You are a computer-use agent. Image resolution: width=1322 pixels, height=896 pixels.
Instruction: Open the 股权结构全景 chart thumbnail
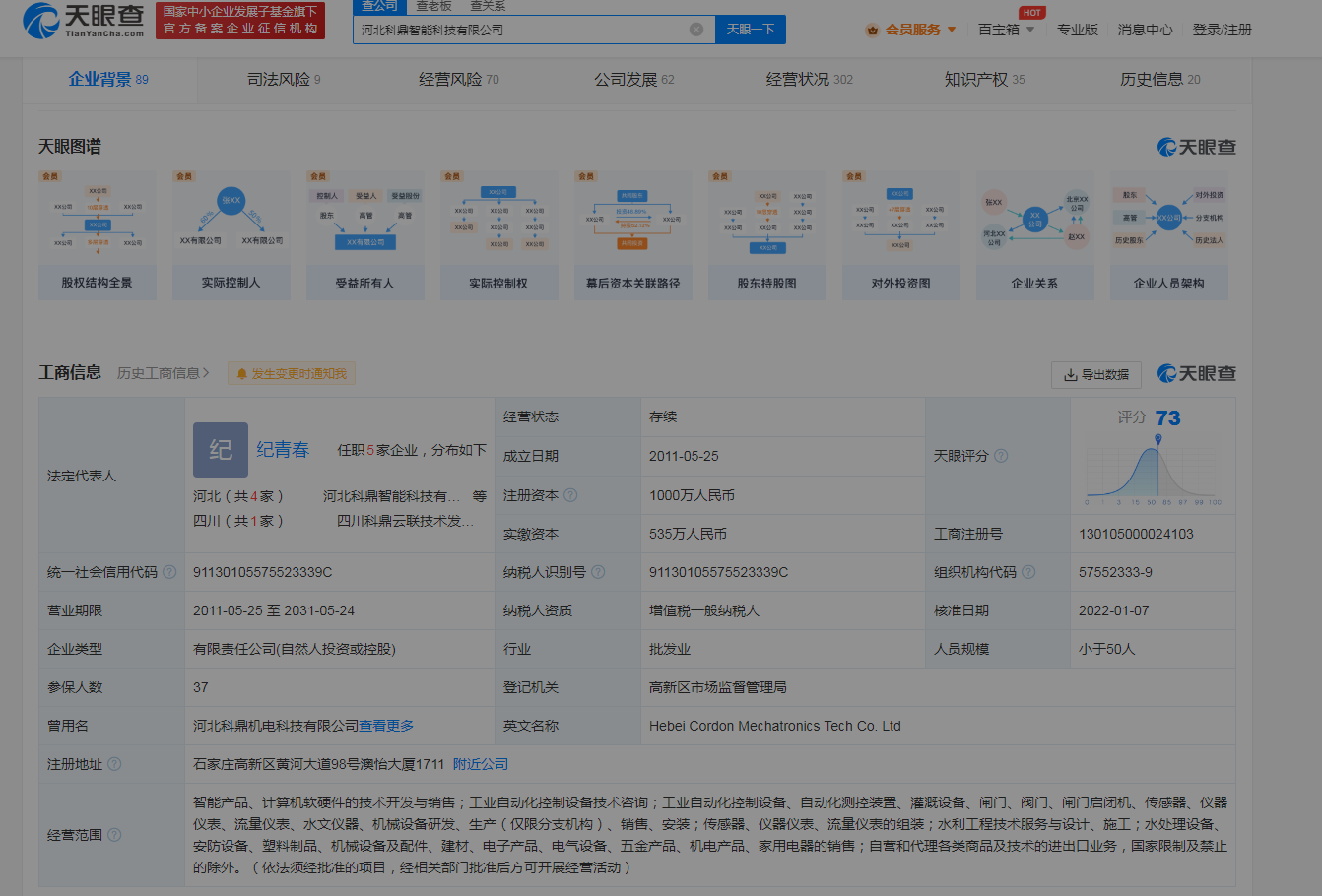point(97,235)
